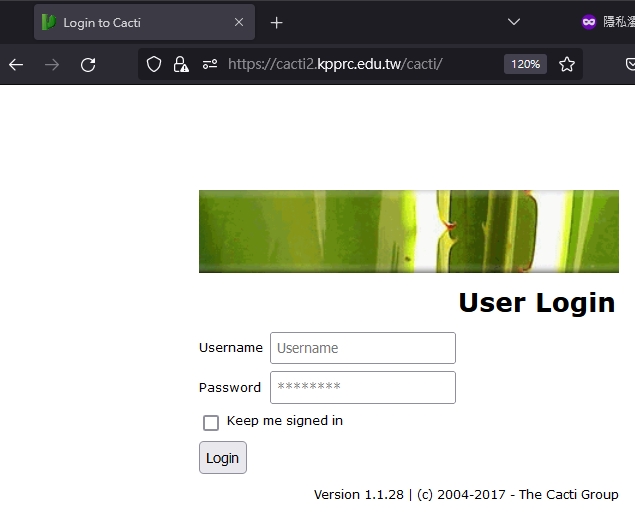635x523 pixels.
Task: Enable Keep me signed in checkbox
Action: 211,423
